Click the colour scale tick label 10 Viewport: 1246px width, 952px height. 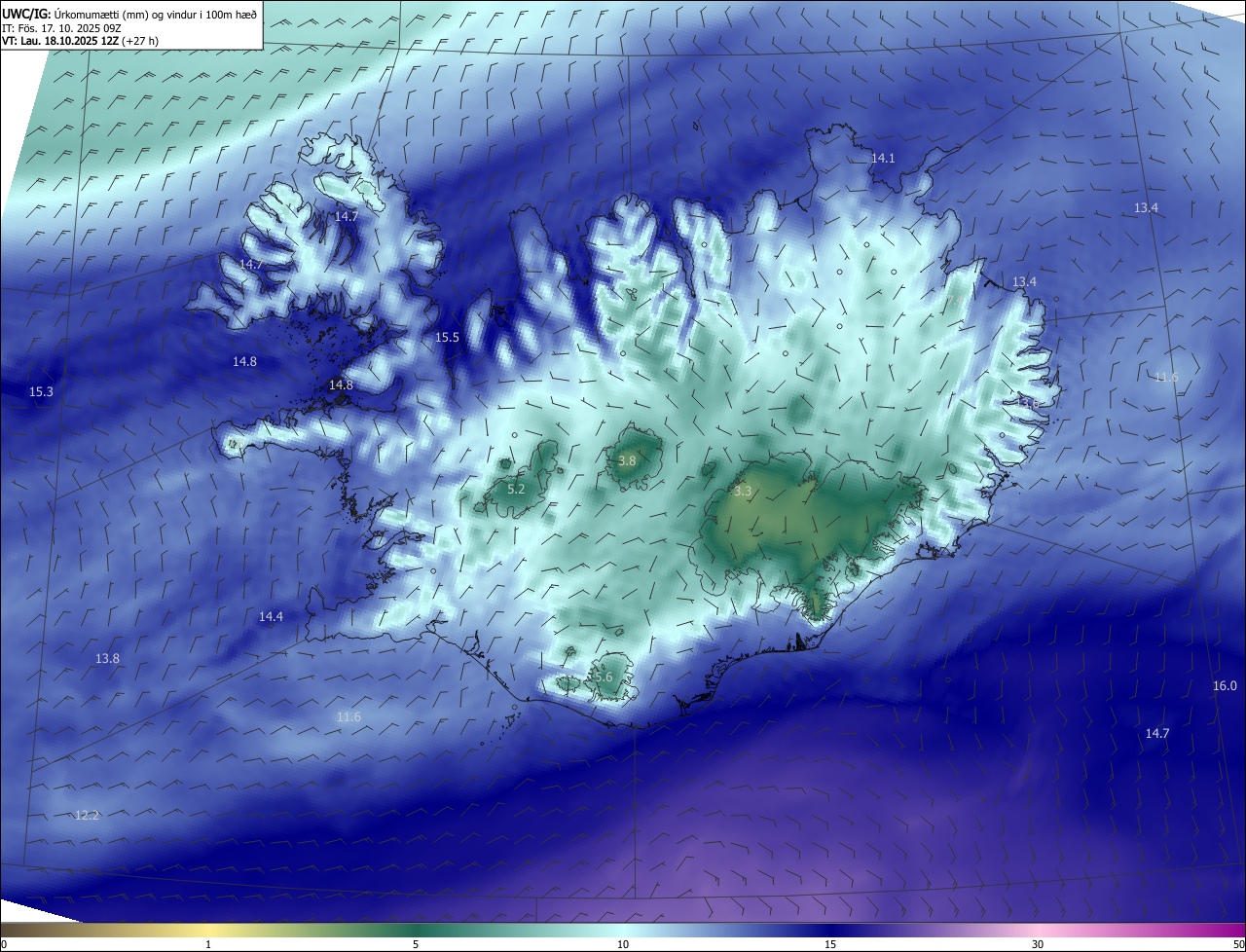pyautogui.click(x=623, y=944)
